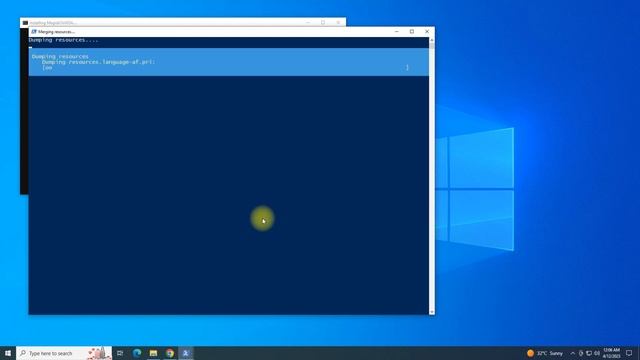Click the console scrollbar down arrow

[x=432, y=311]
